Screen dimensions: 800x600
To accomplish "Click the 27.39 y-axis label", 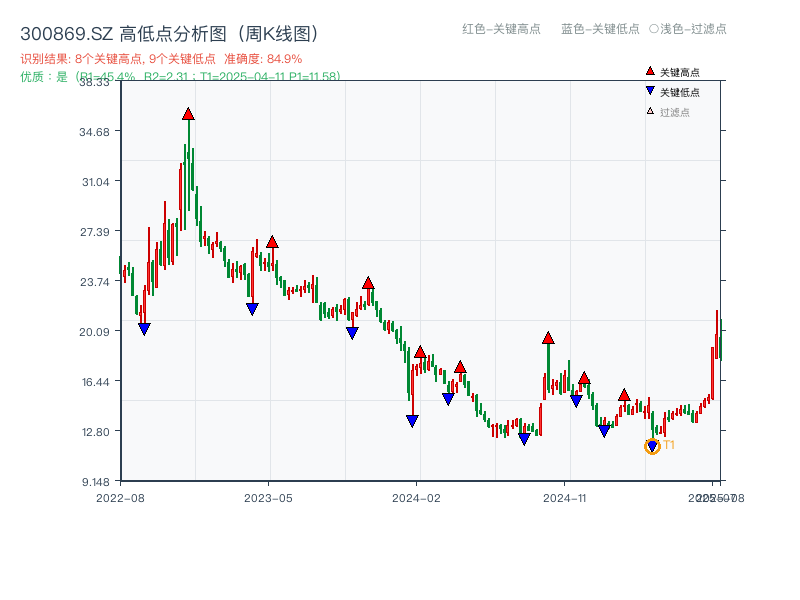I will tap(94, 232).
